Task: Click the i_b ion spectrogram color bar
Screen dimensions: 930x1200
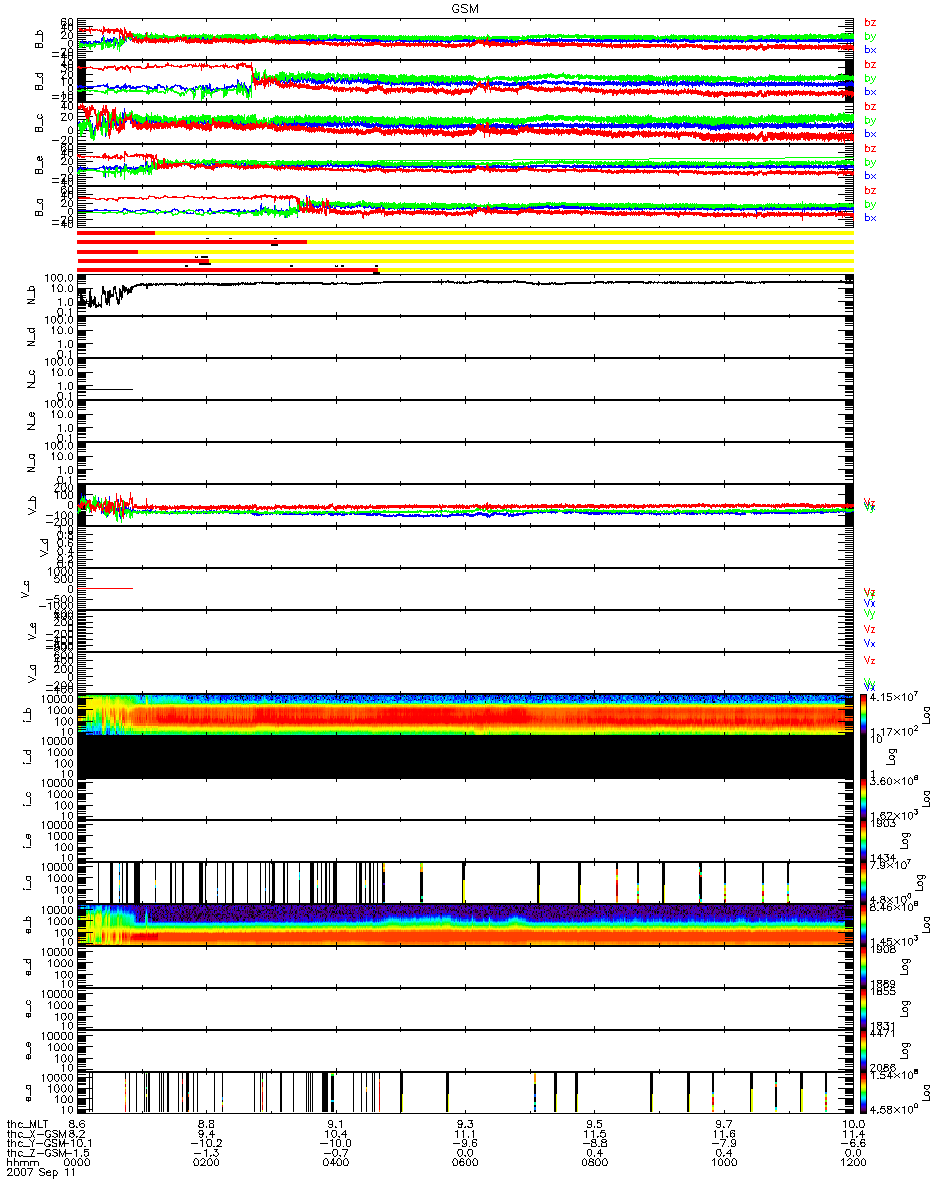Action: pyautogui.click(x=866, y=714)
